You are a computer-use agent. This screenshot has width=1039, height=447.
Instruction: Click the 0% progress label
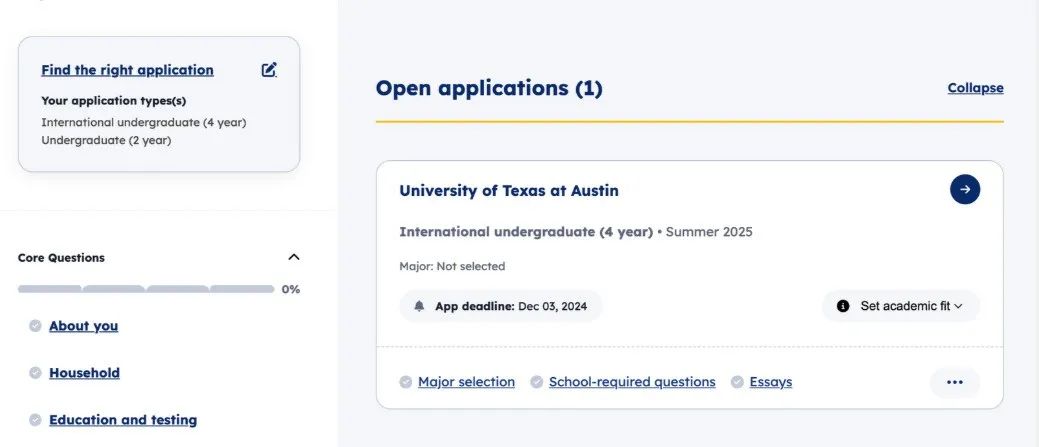[x=291, y=289]
